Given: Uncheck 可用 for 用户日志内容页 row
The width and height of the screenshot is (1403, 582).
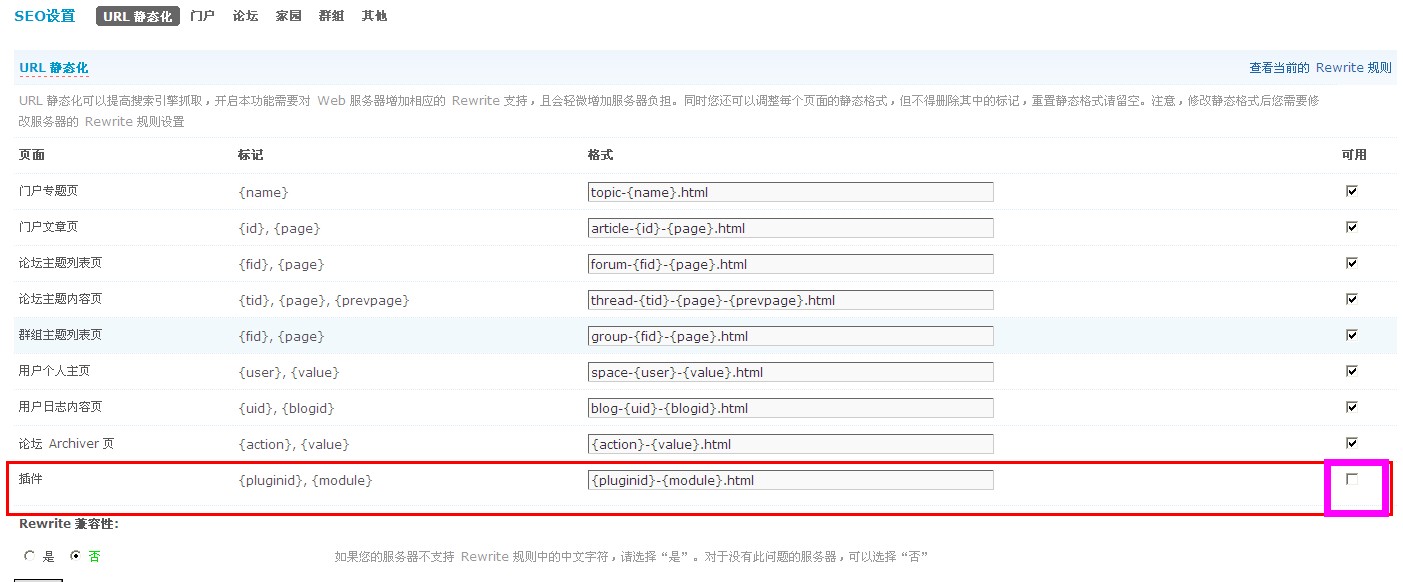Looking at the screenshot, I should 1352,406.
